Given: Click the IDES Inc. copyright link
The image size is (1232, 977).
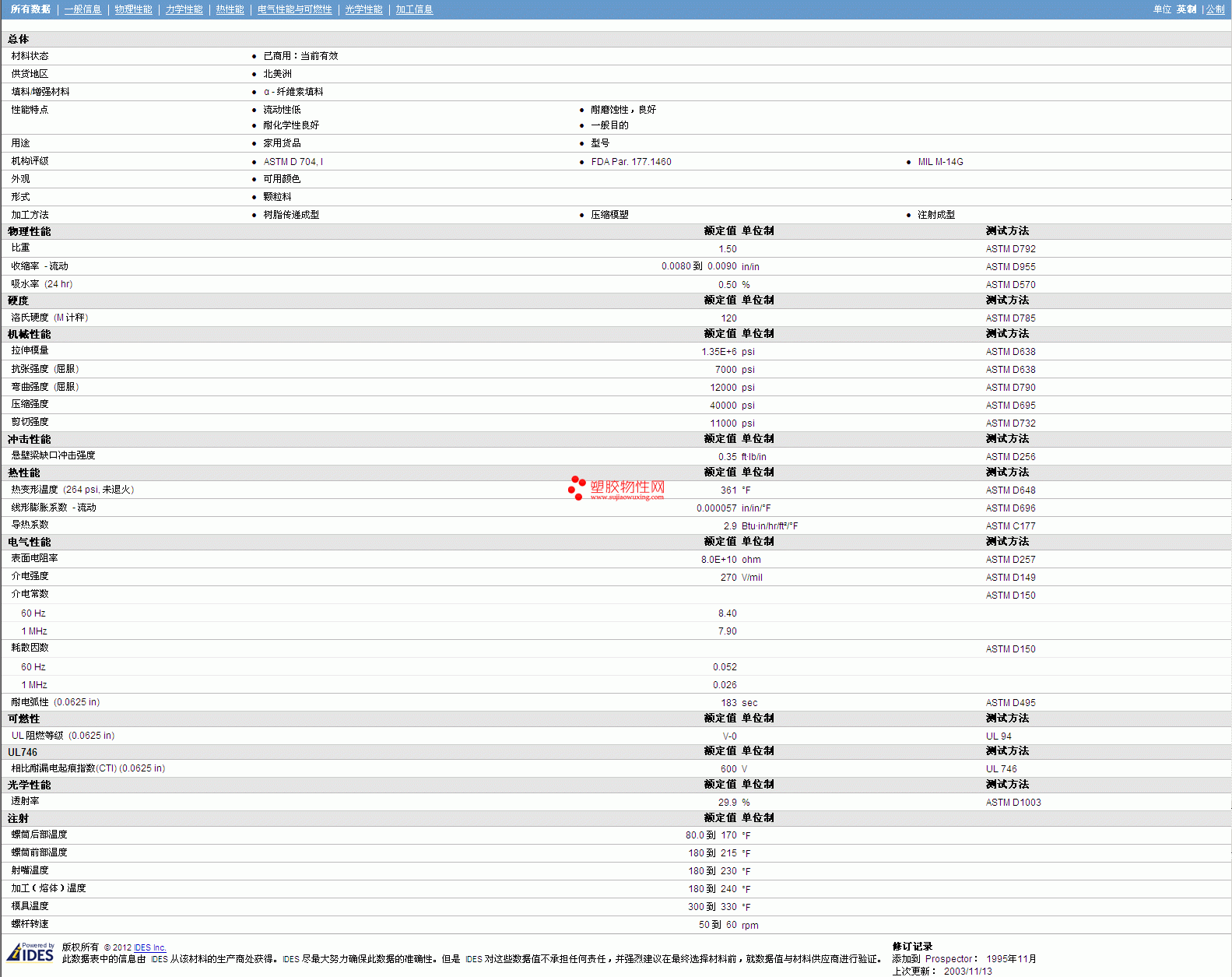Looking at the screenshot, I should 150,947.
